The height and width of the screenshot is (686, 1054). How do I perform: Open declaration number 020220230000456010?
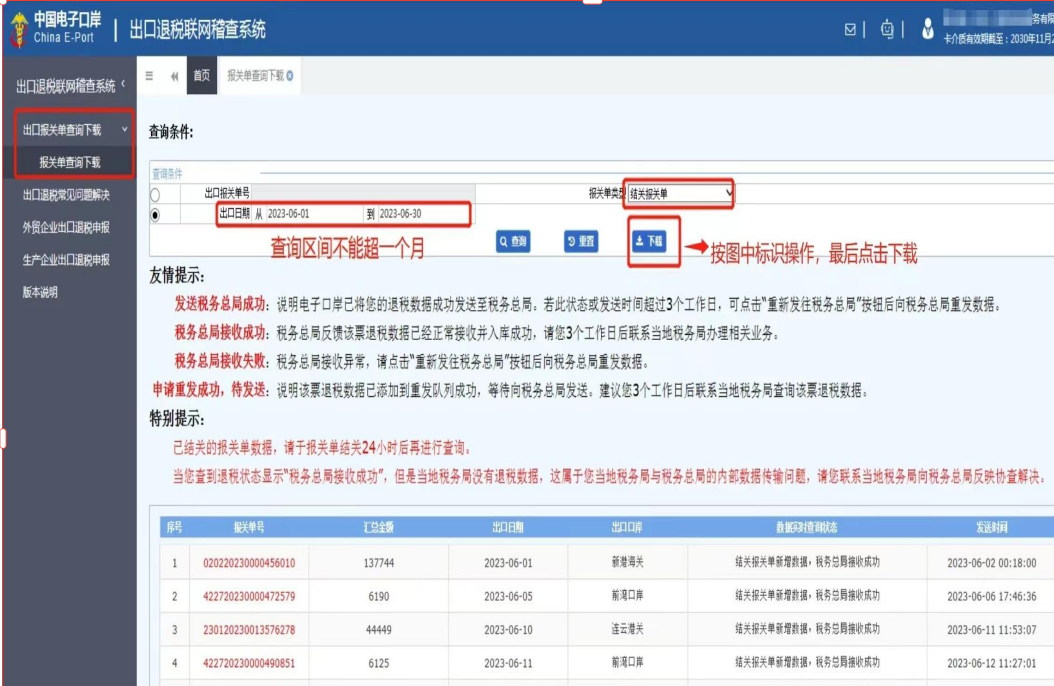[249, 563]
